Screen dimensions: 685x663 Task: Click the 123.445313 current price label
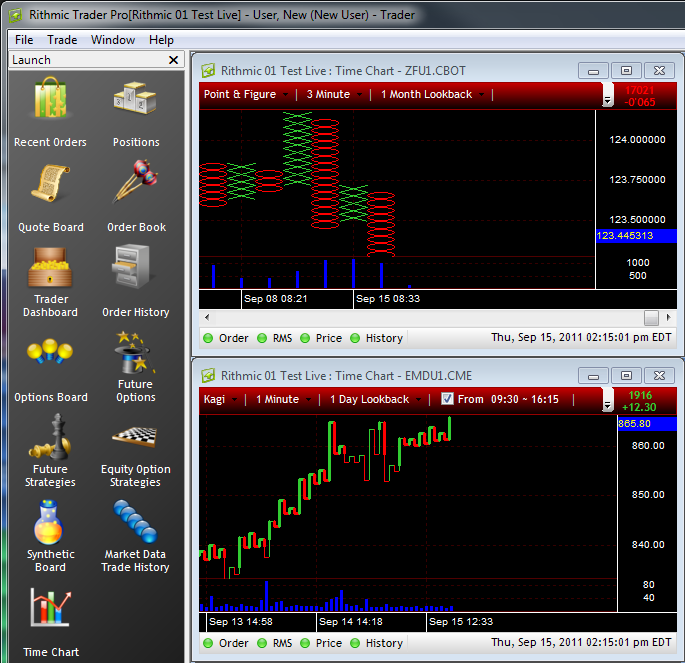[636, 236]
